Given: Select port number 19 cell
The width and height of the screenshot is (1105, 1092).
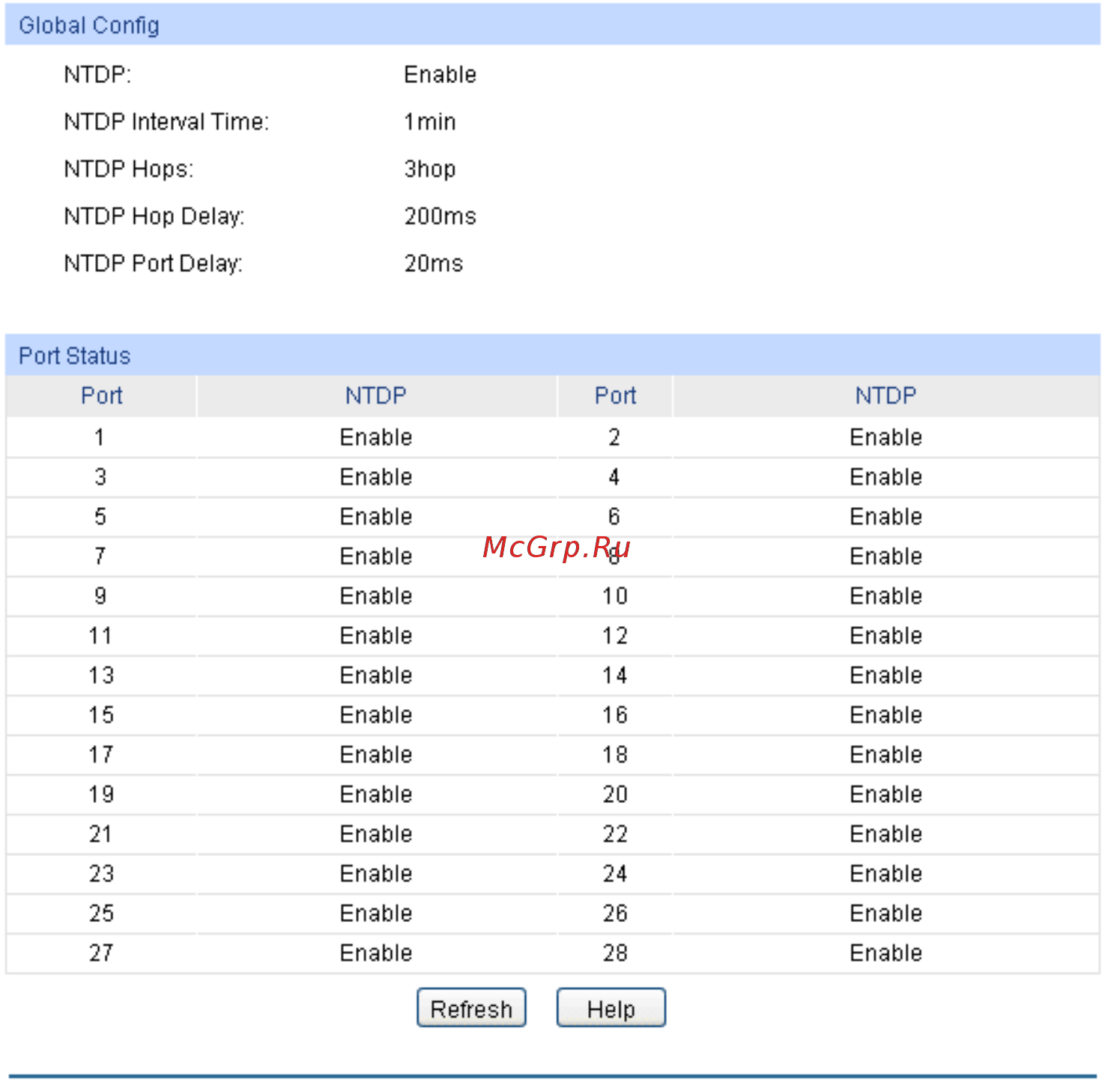Looking at the screenshot, I should pos(101,794).
